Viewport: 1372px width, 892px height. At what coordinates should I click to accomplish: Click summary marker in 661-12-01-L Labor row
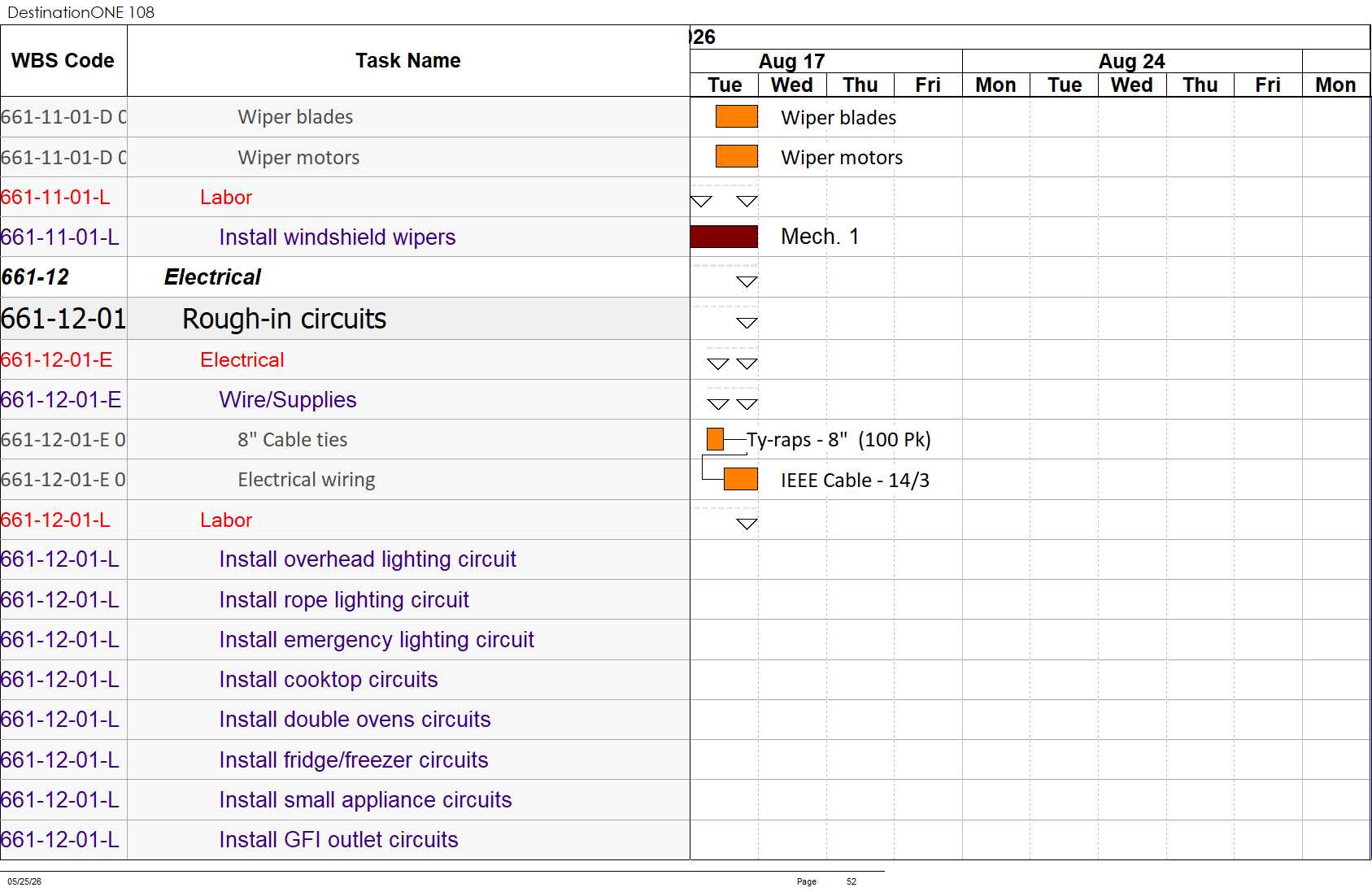(747, 524)
